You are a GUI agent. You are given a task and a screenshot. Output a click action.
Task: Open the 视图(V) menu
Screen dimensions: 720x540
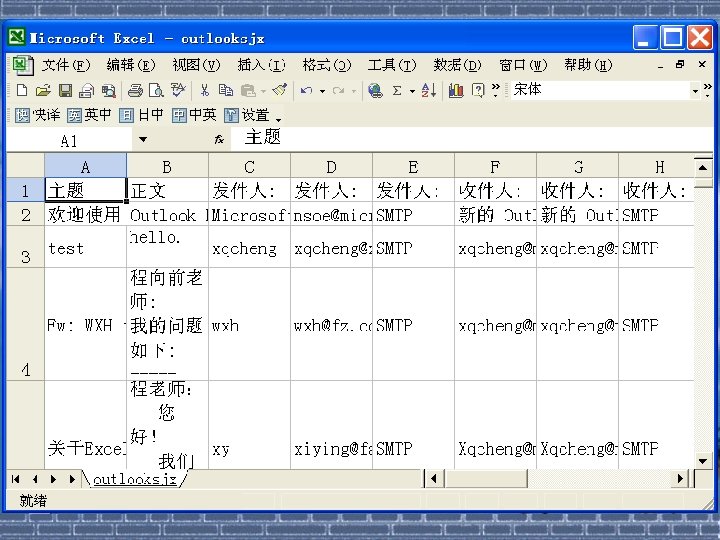pyautogui.click(x=196, y=65)
